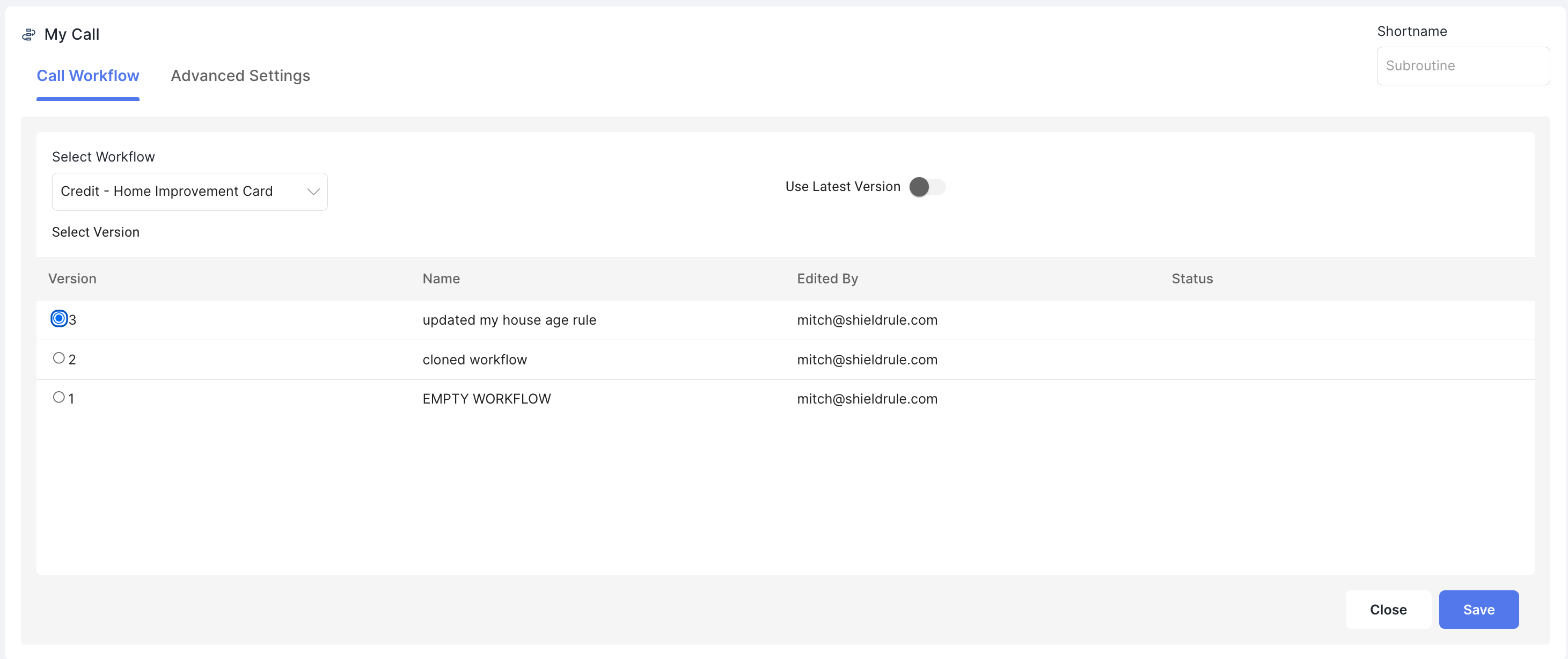Enable the Use Latest Version toggle
Image resolution: width=1568 pixels, height=659 pixels.
tap(926, 187)
